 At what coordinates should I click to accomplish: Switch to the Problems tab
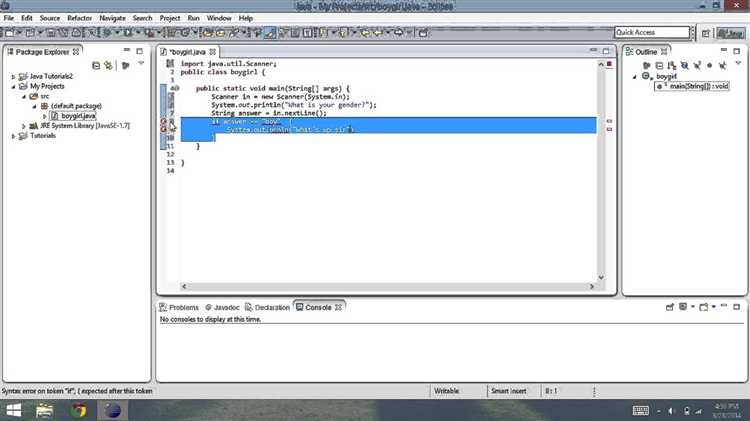coord(179,307)
